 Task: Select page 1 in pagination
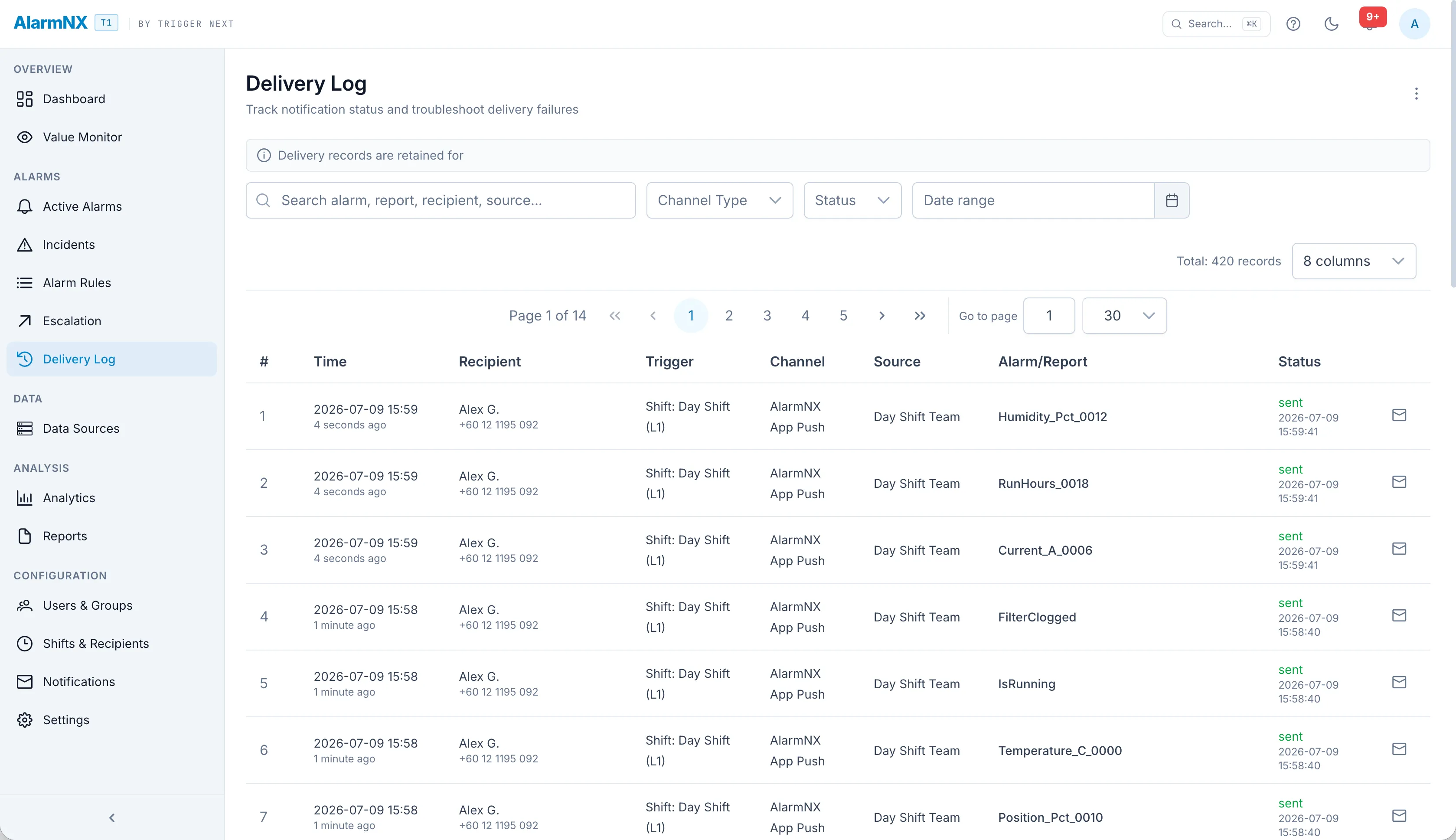coord(691,316)
